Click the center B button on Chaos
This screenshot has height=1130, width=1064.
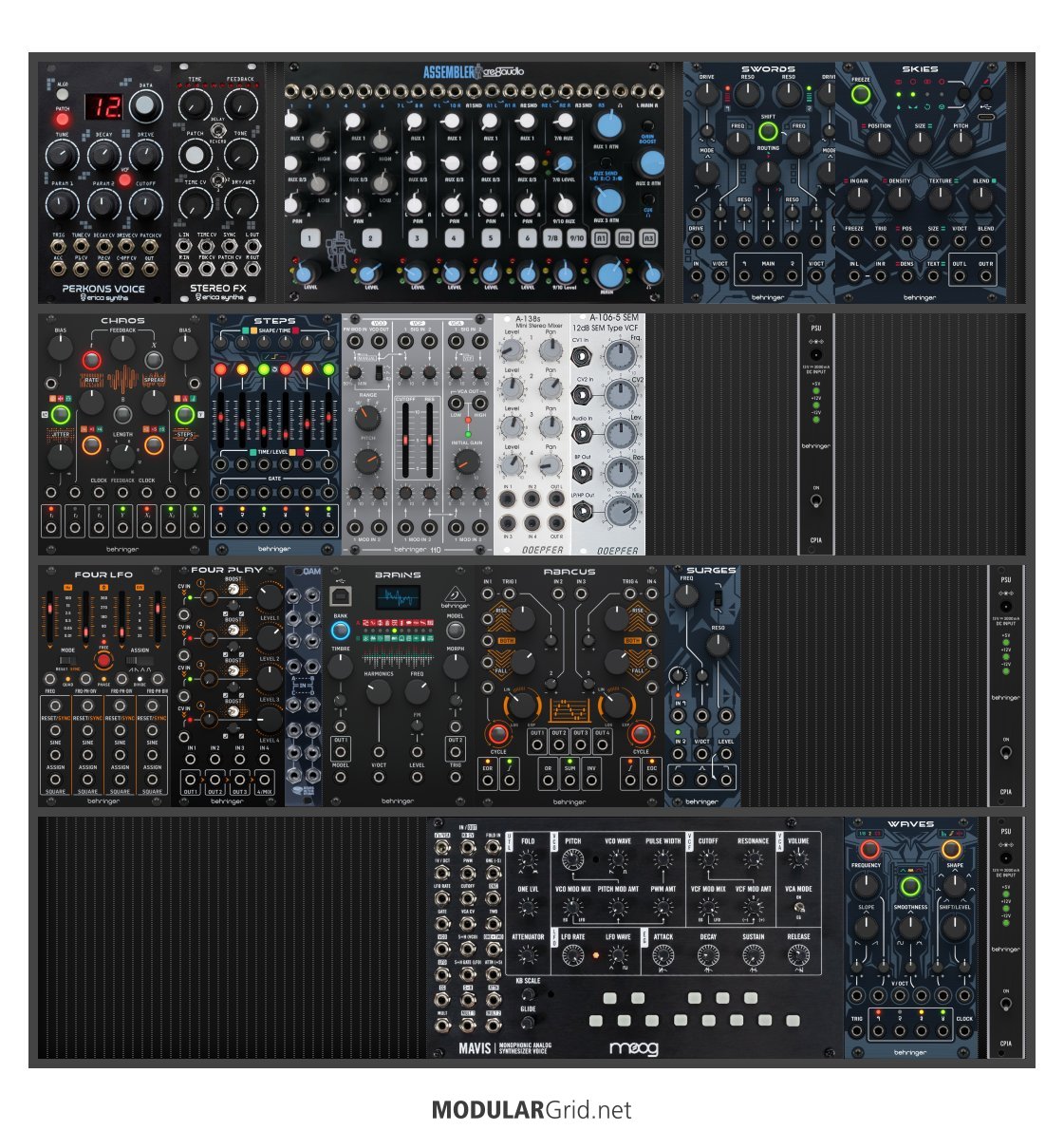pos(122,413)
